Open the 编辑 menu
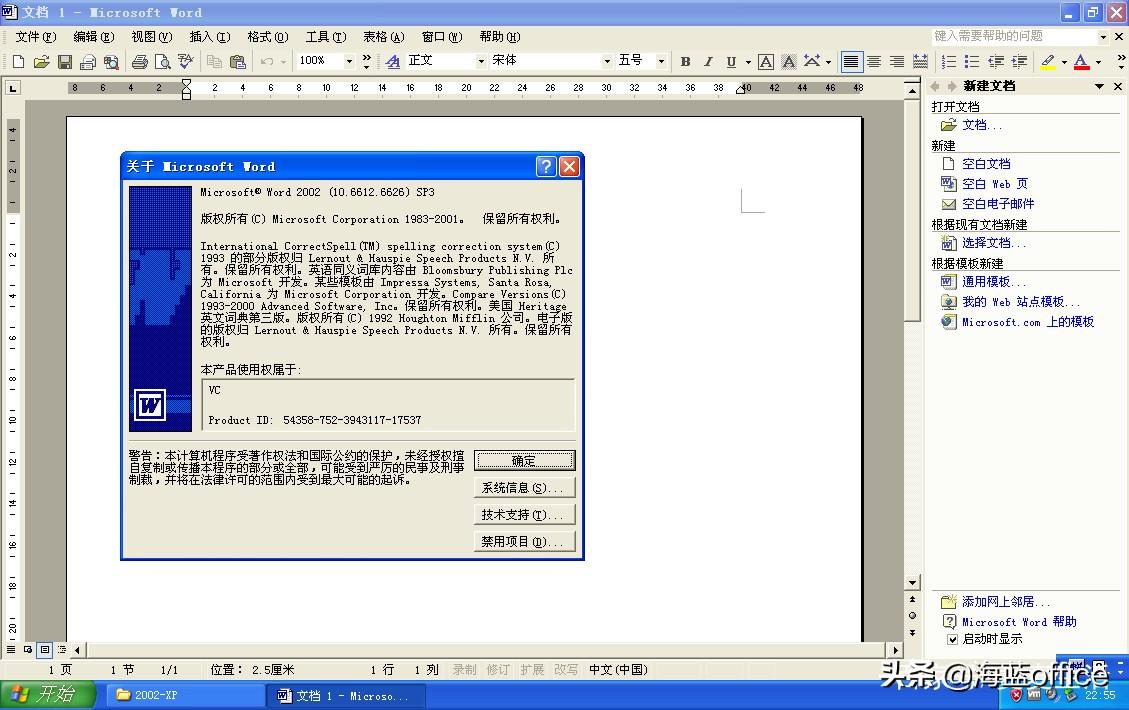Screen dimensions: 1129x710 [94, 37]
